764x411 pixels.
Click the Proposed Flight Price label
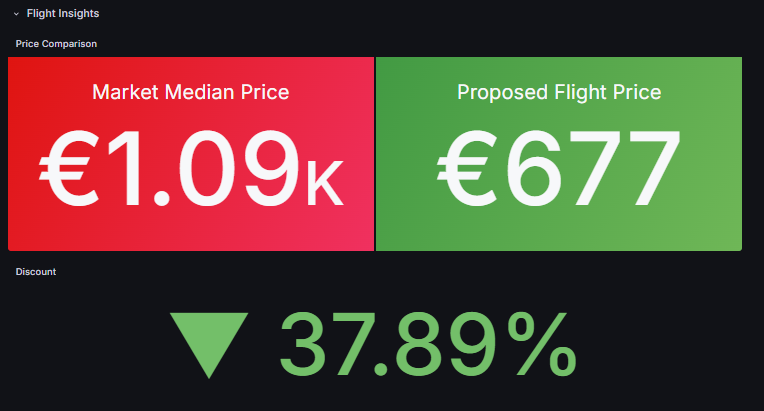pyautogui.click(x=558, y=92)
